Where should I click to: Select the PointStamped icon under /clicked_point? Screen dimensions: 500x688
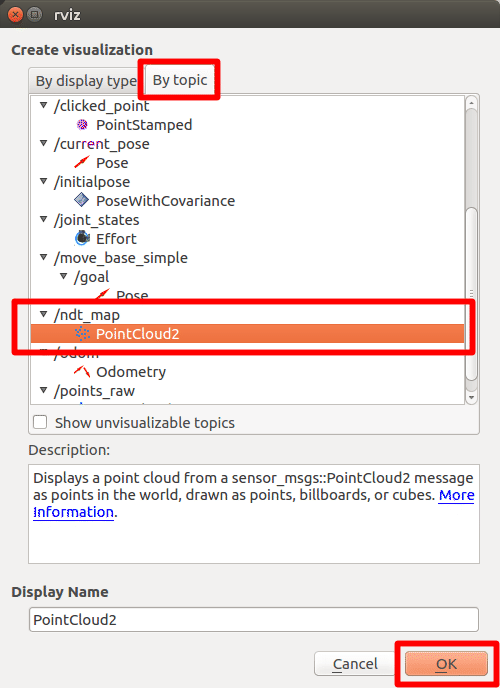(82, 125)
